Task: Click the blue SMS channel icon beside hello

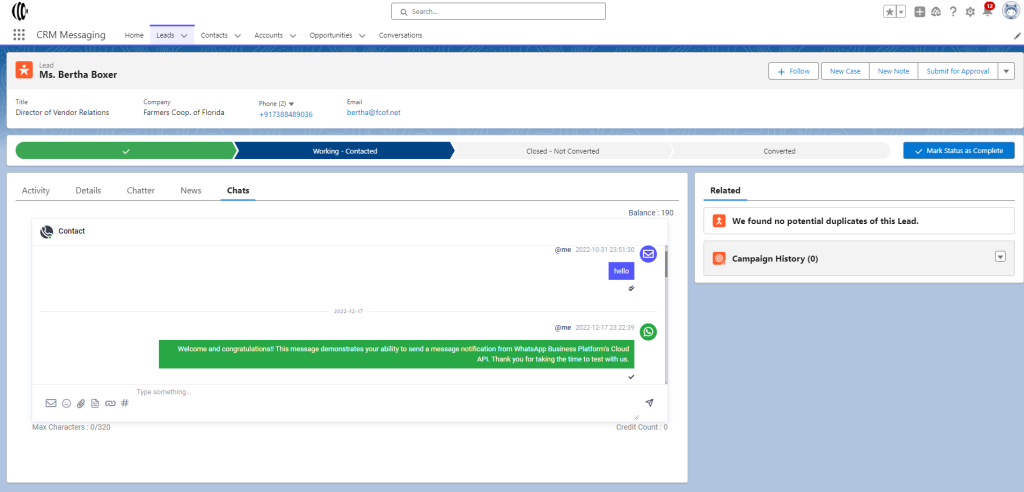Action: pyautogui.click(x=648, y=254)
